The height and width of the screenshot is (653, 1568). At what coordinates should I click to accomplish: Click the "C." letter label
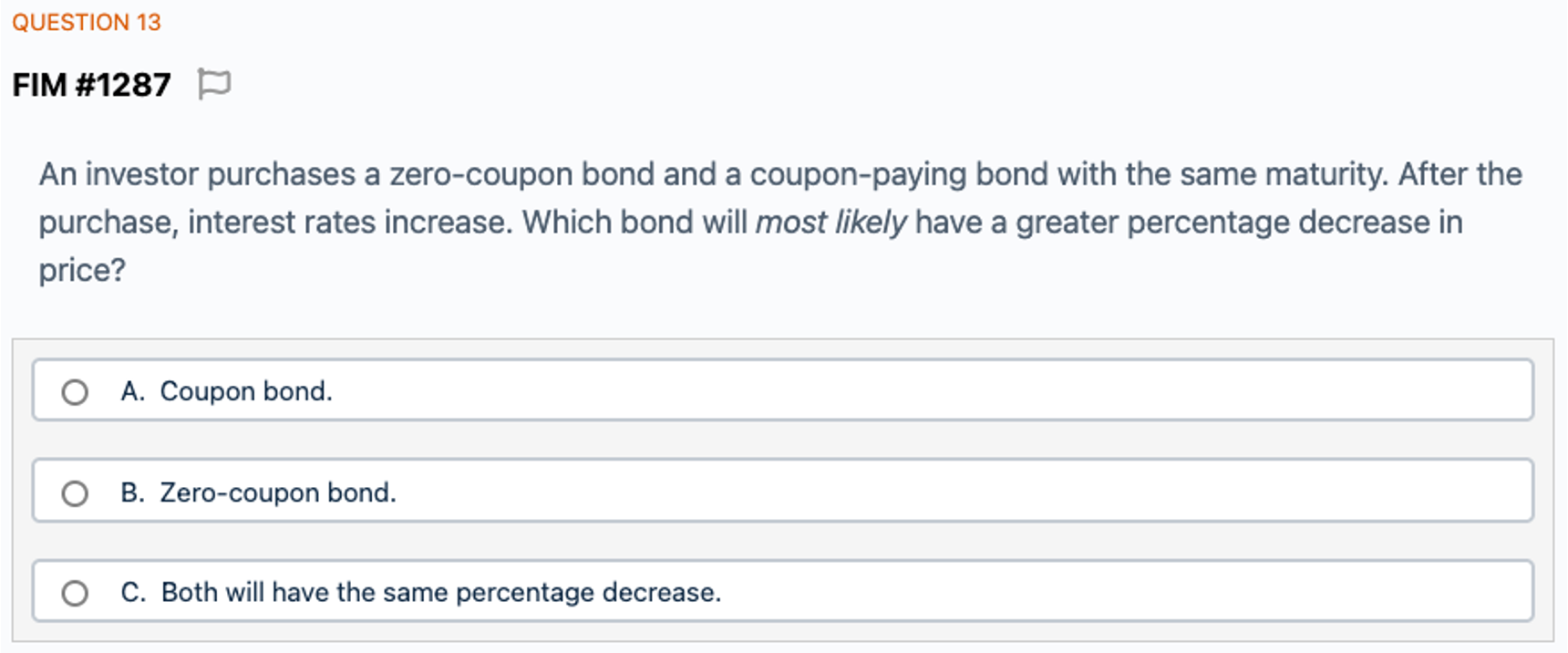(133, 593)
